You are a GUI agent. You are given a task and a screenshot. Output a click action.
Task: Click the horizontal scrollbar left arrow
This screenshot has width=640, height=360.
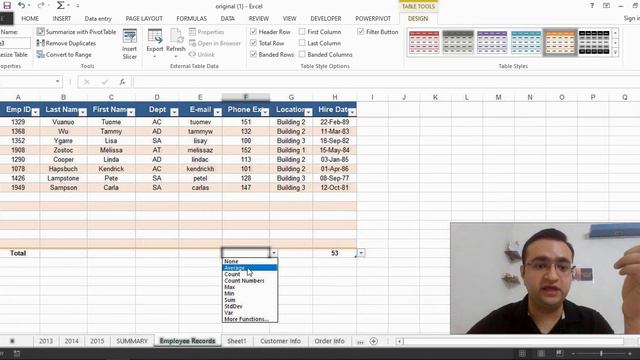400,341
